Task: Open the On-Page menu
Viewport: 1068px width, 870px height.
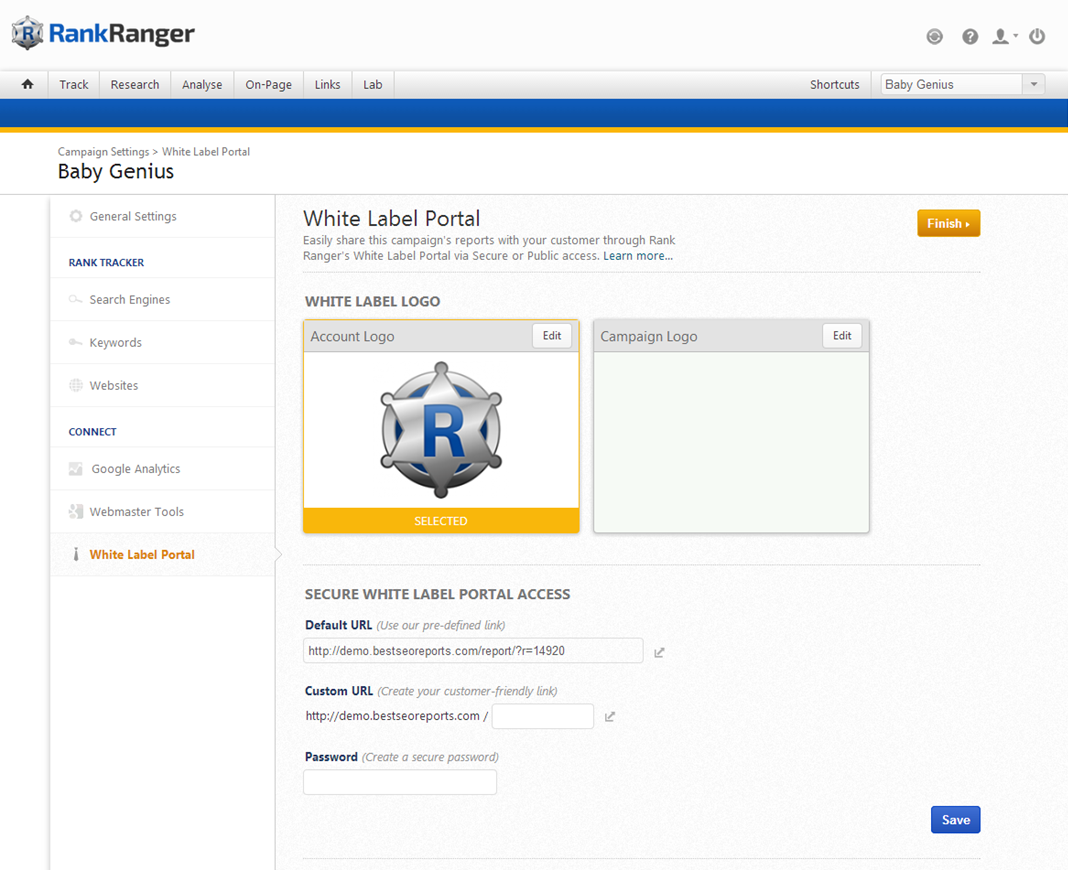Action: point(268,84)
